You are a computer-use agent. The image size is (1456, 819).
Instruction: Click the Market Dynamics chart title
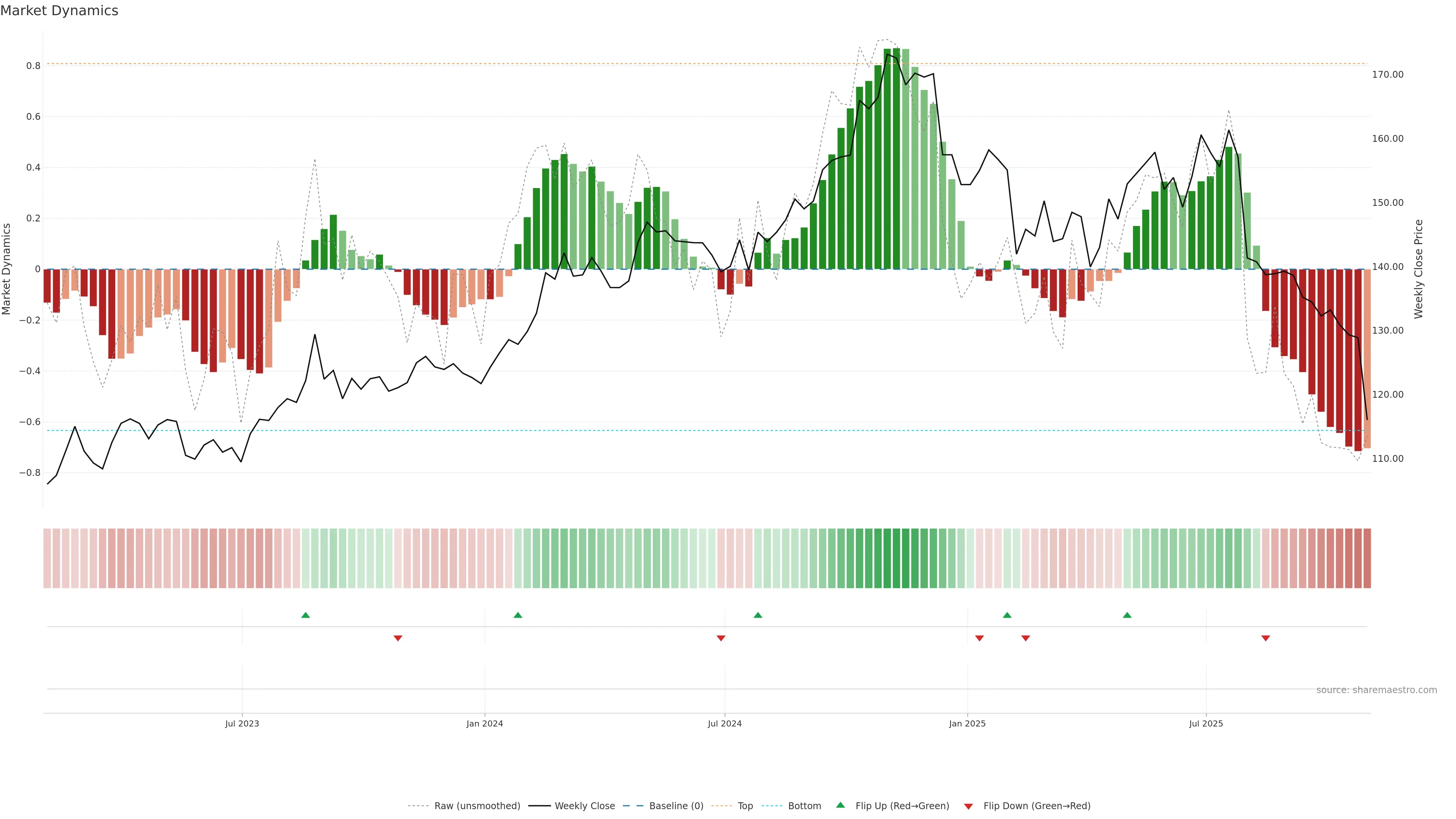click(60, 11)
